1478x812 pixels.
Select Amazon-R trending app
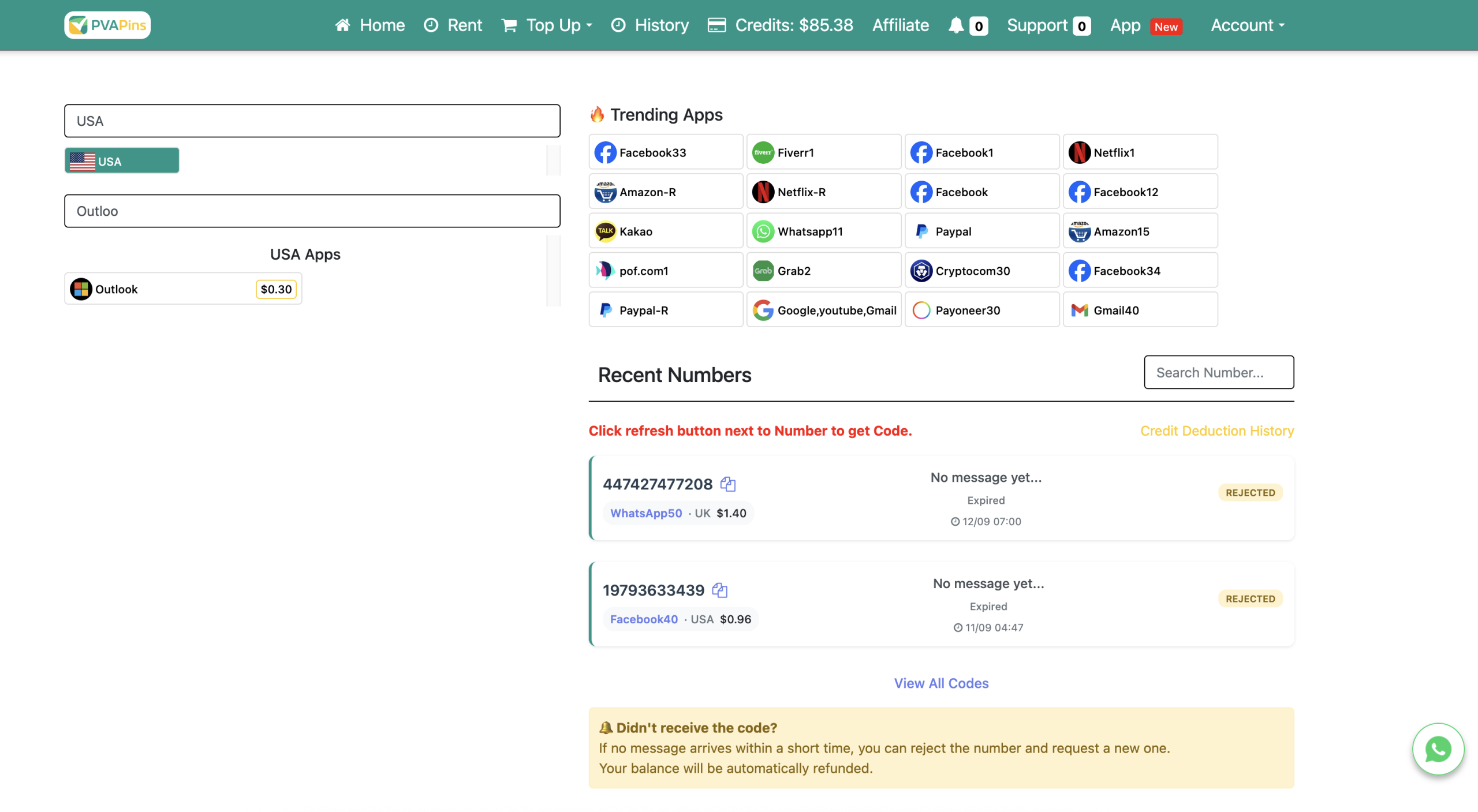[x=666, y=192]
